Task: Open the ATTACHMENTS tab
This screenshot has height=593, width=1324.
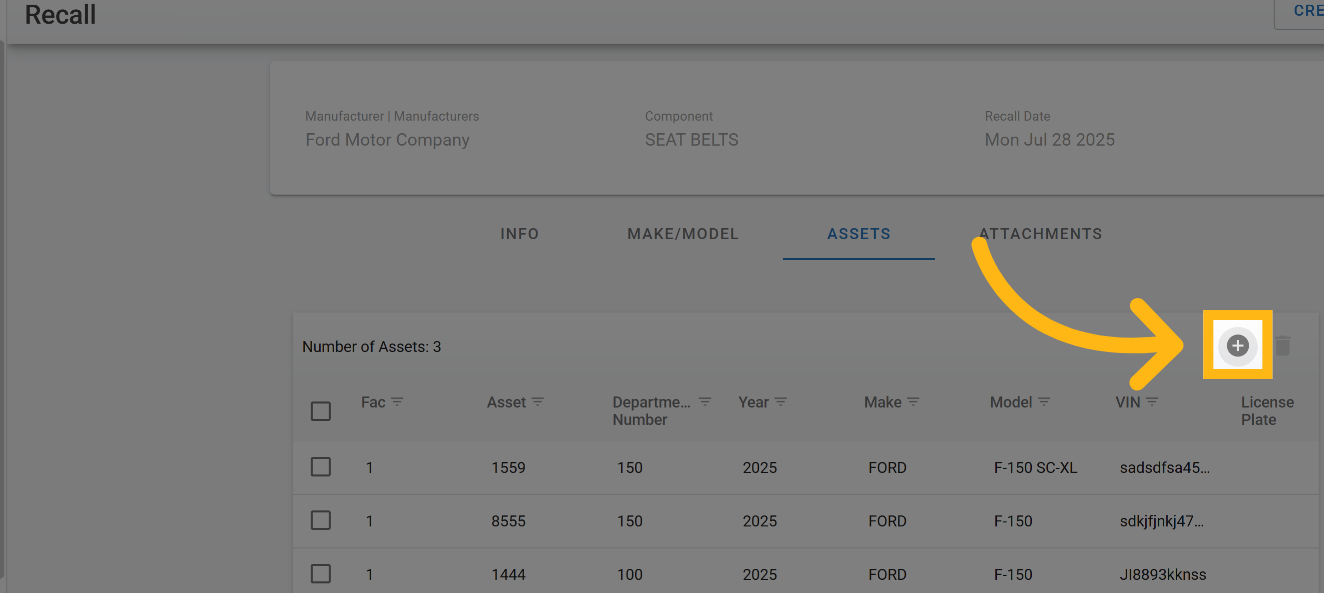Action: pos(1040,234)
